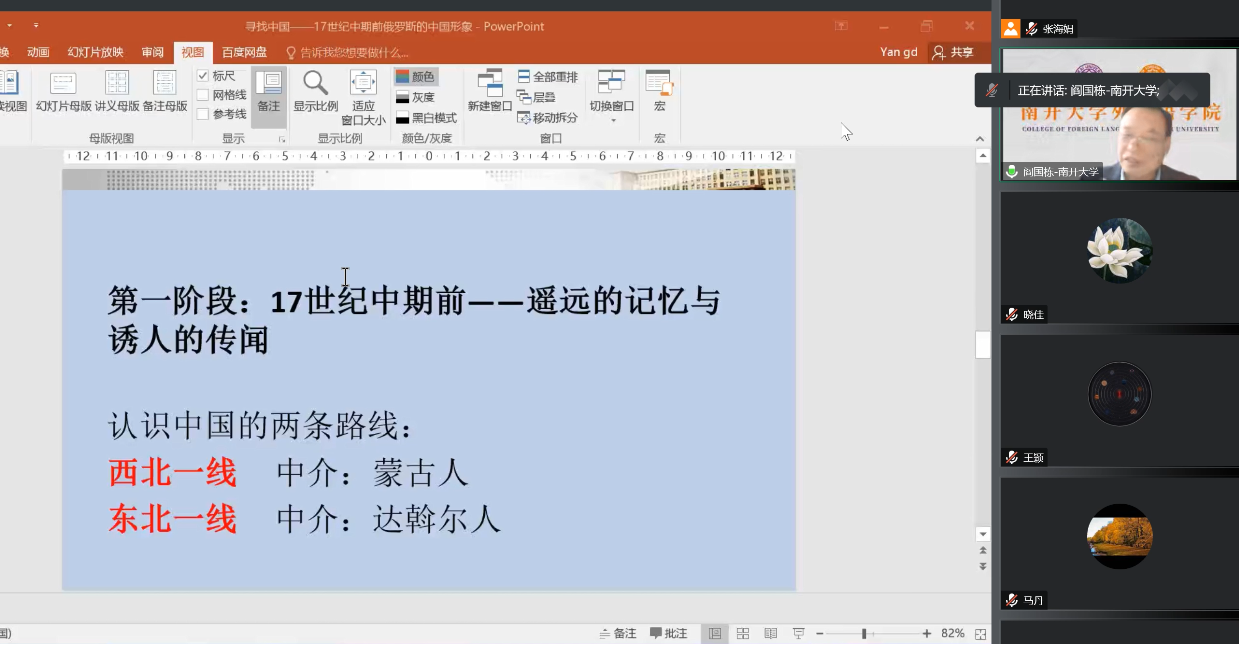
Task: Switch to Slide Sorter view in status bar
Action: 743,634
